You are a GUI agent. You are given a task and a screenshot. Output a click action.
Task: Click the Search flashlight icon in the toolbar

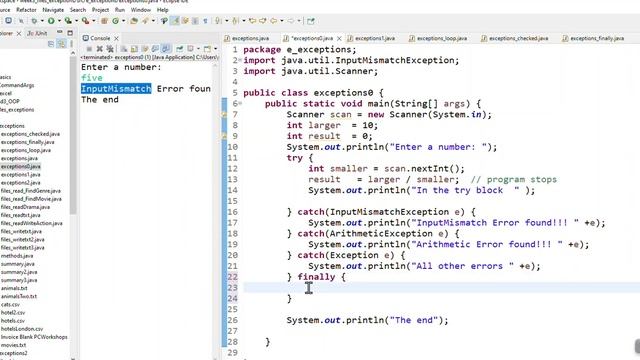(x=145, y=21)
